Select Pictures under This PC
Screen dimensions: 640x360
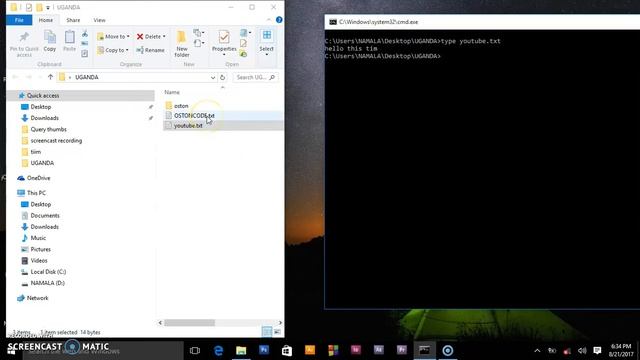pyautogui.click(x=40, y=249)
